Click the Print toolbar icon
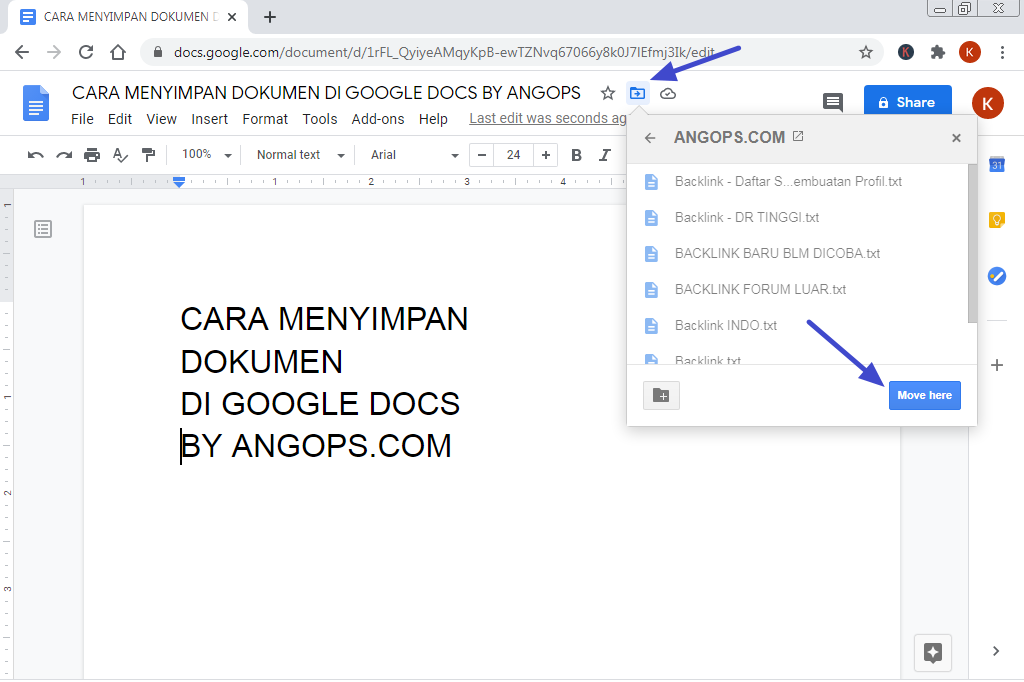Image resolution: width=1024 pixels, height=682 pixels. click(92, 155)
